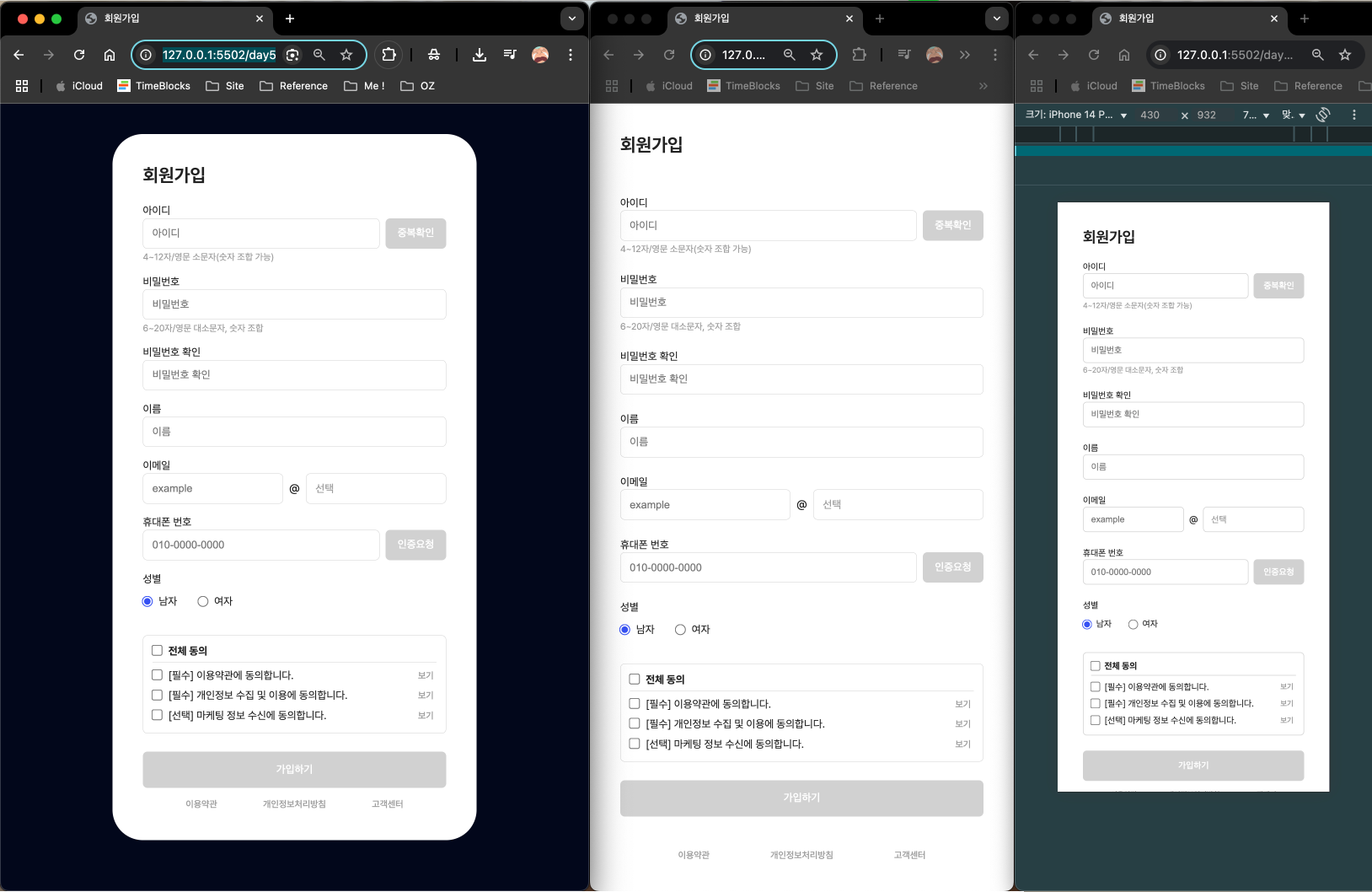This screenshot has height=892, width=1372.
Task: Check 전체 동의 checkbox in the left form
Action: (157, 650)
